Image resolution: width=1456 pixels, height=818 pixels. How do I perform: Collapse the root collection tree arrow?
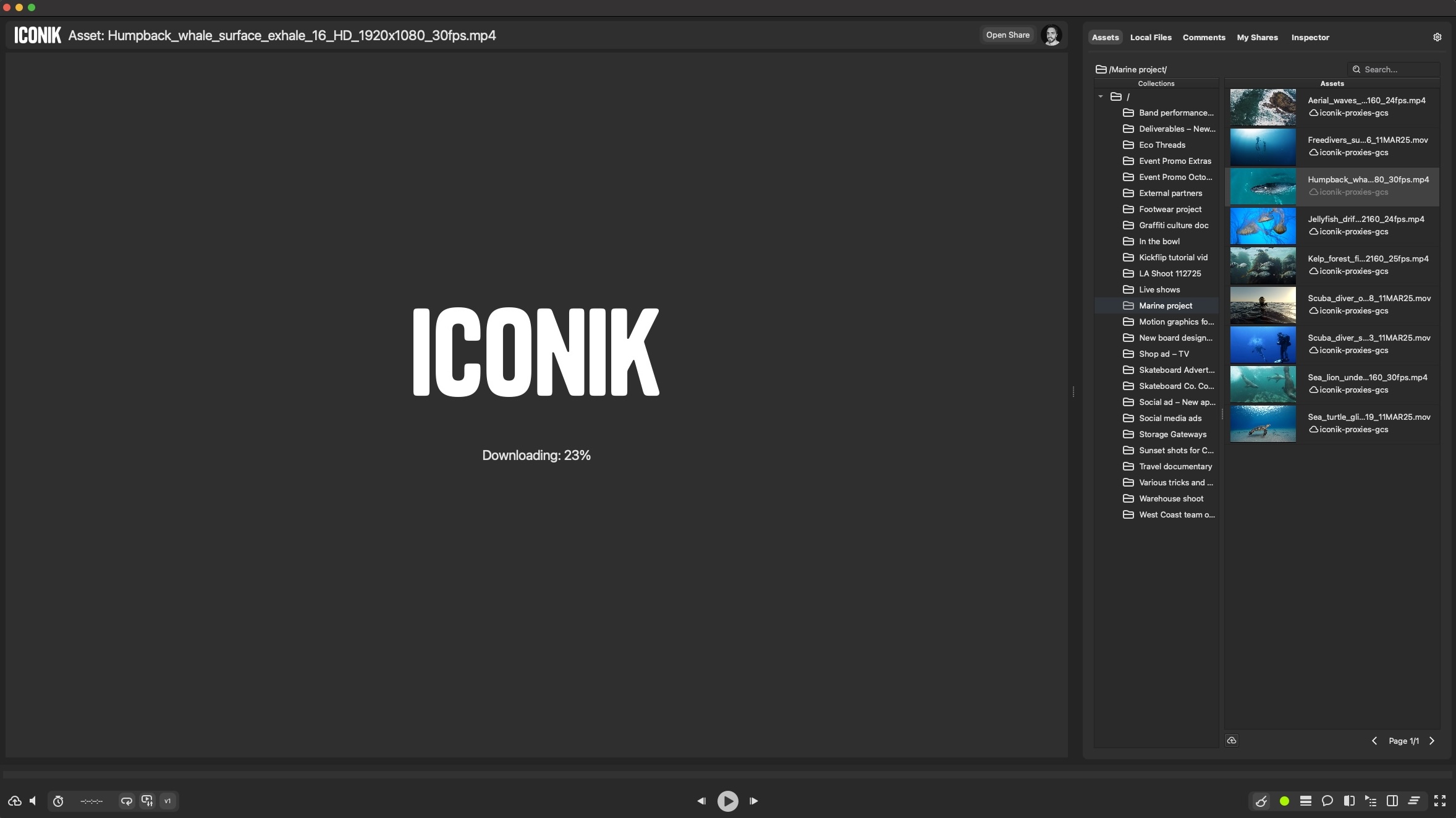1101,96
